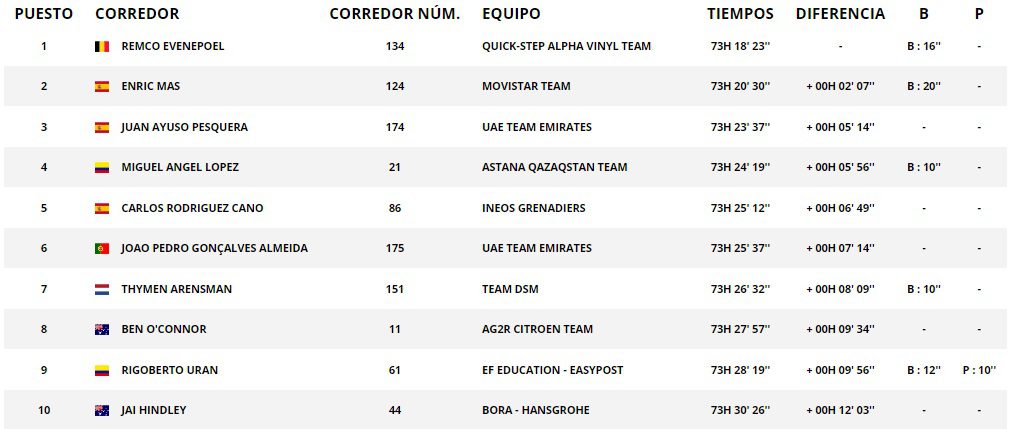Click the Spanish flag beside Enric Mas
Image resolution: width=1013 pixels, height=429 pixels.
[x=102, y=87]
